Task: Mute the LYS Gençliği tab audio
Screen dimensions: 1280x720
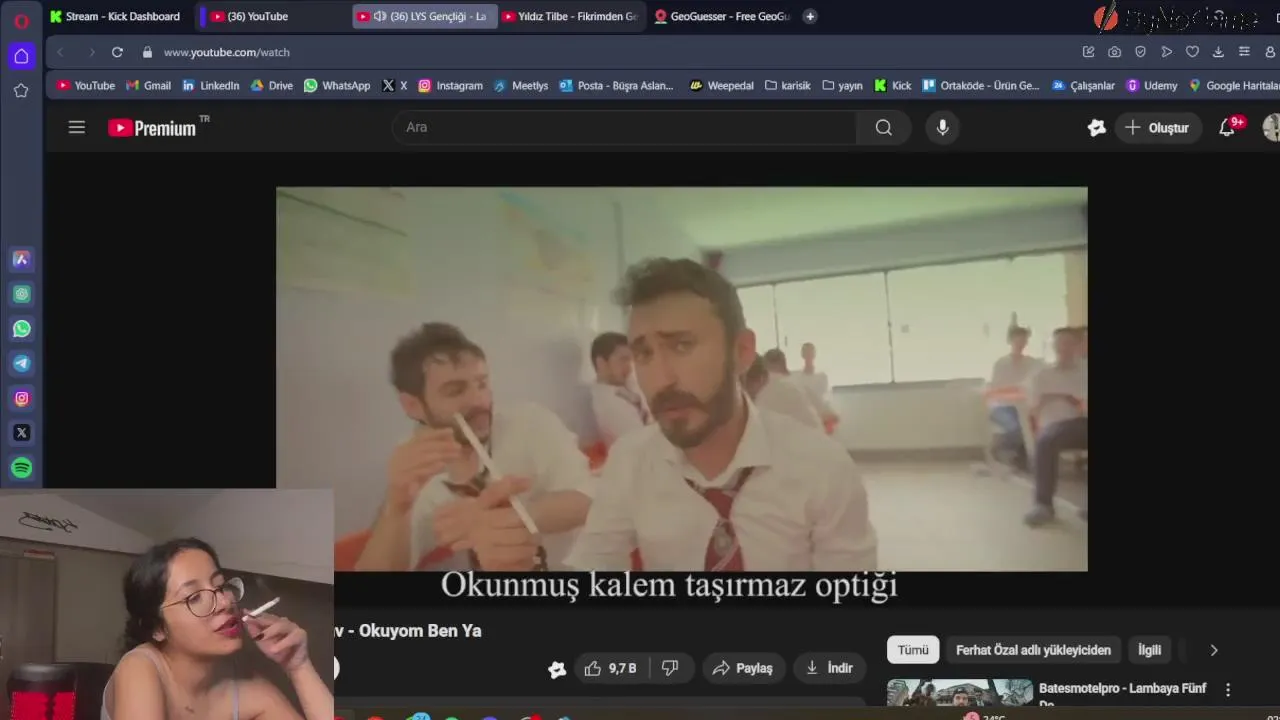Action: coord(380,16)
